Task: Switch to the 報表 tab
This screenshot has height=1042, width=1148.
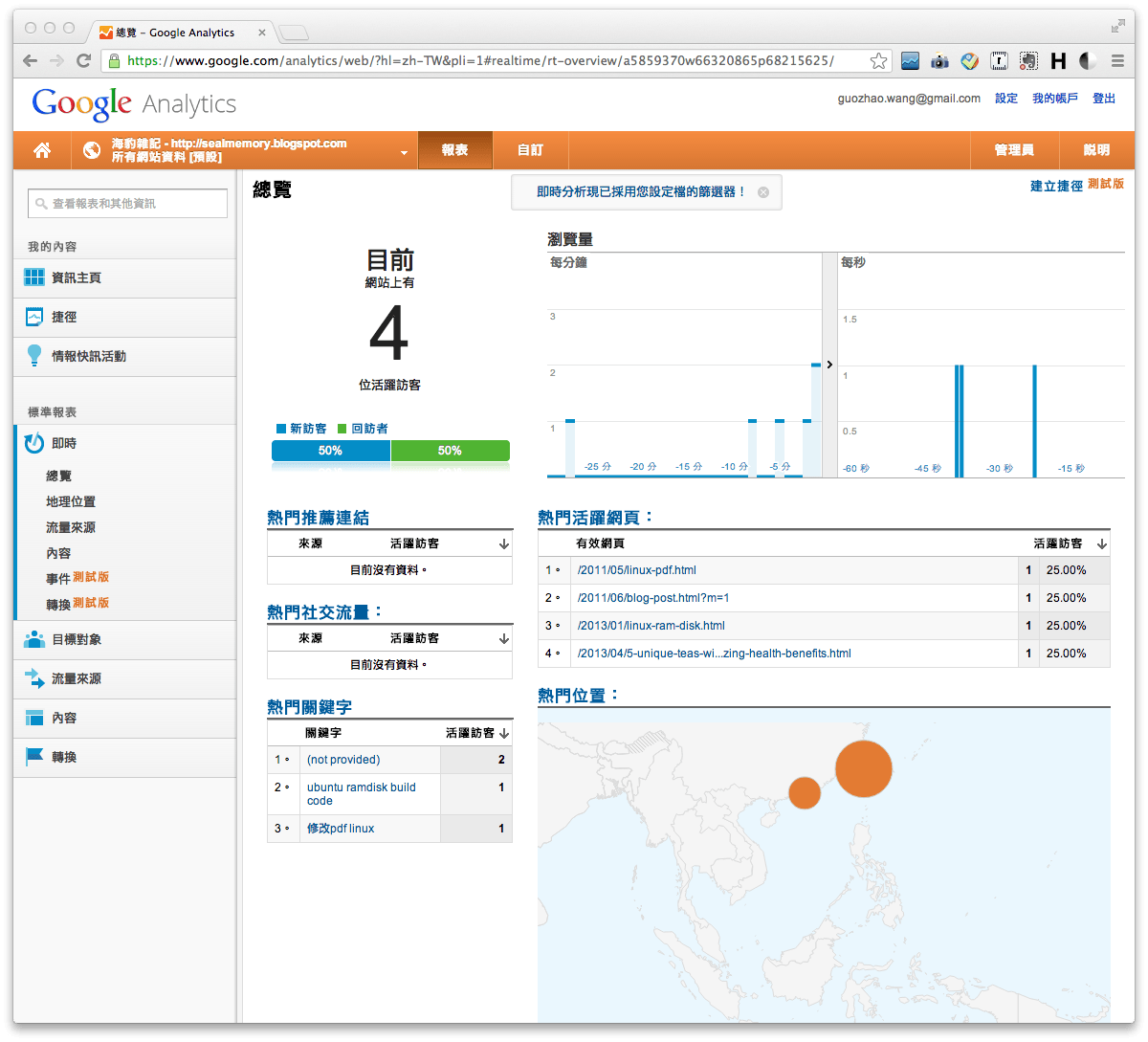Action: pyautogui.click(x=455, y=150)
